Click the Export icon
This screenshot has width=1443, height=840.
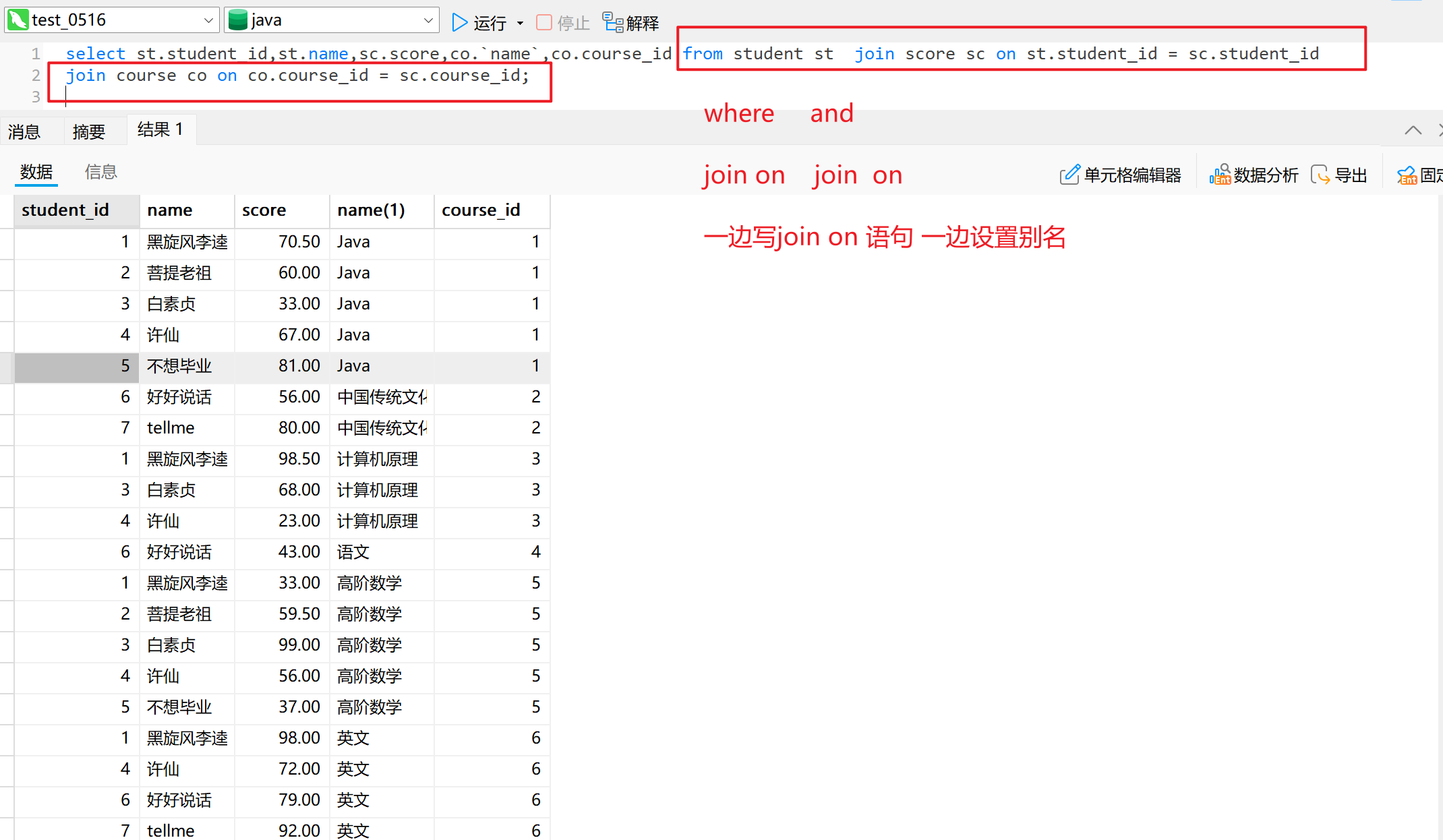pyautogui.click(x=1320, y=175)
